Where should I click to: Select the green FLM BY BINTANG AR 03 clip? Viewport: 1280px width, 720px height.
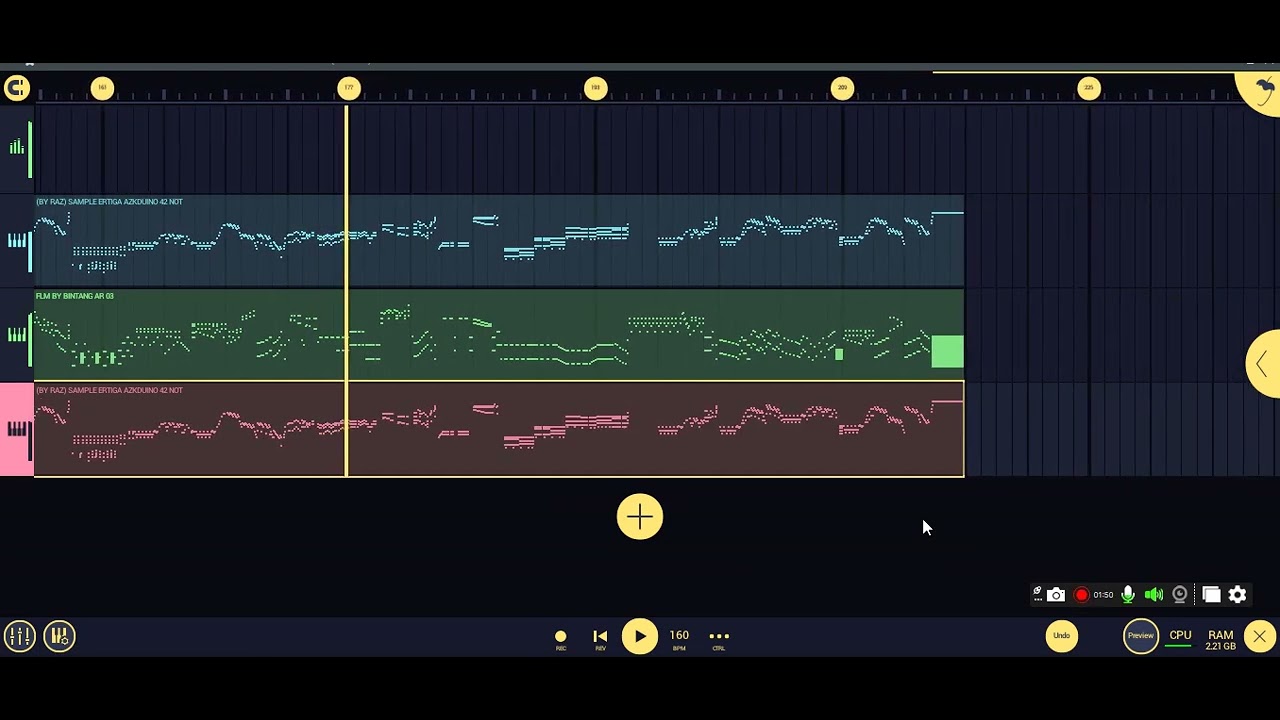click(499, 335)
